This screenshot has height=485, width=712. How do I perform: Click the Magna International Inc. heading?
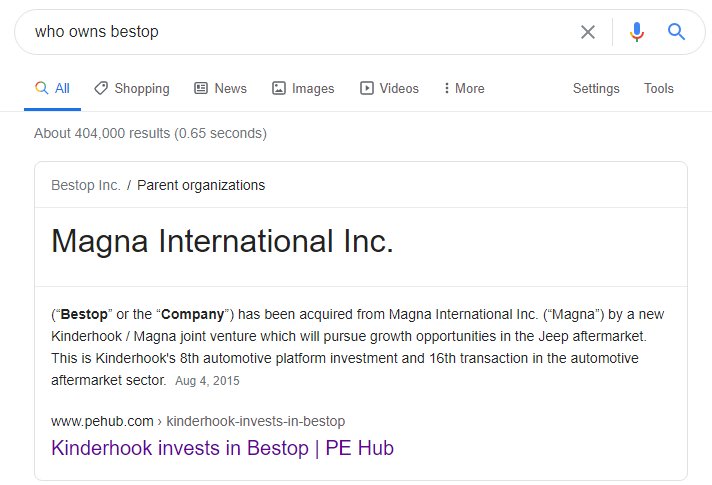[x=222, y=241]
